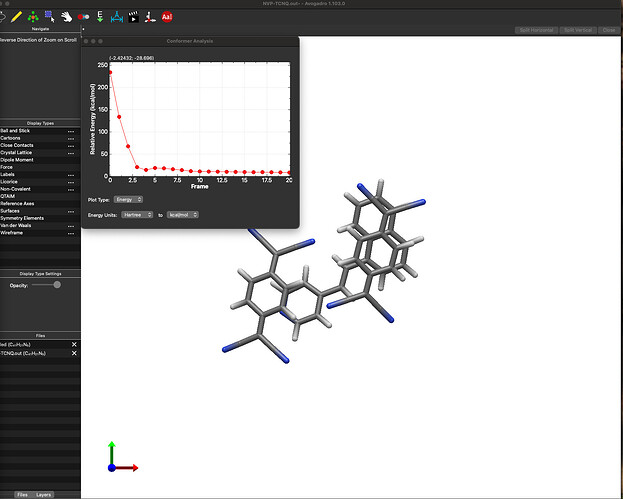Select the Measure tool
The height and width of the screenshot is (499, 623).
point(116,17)
